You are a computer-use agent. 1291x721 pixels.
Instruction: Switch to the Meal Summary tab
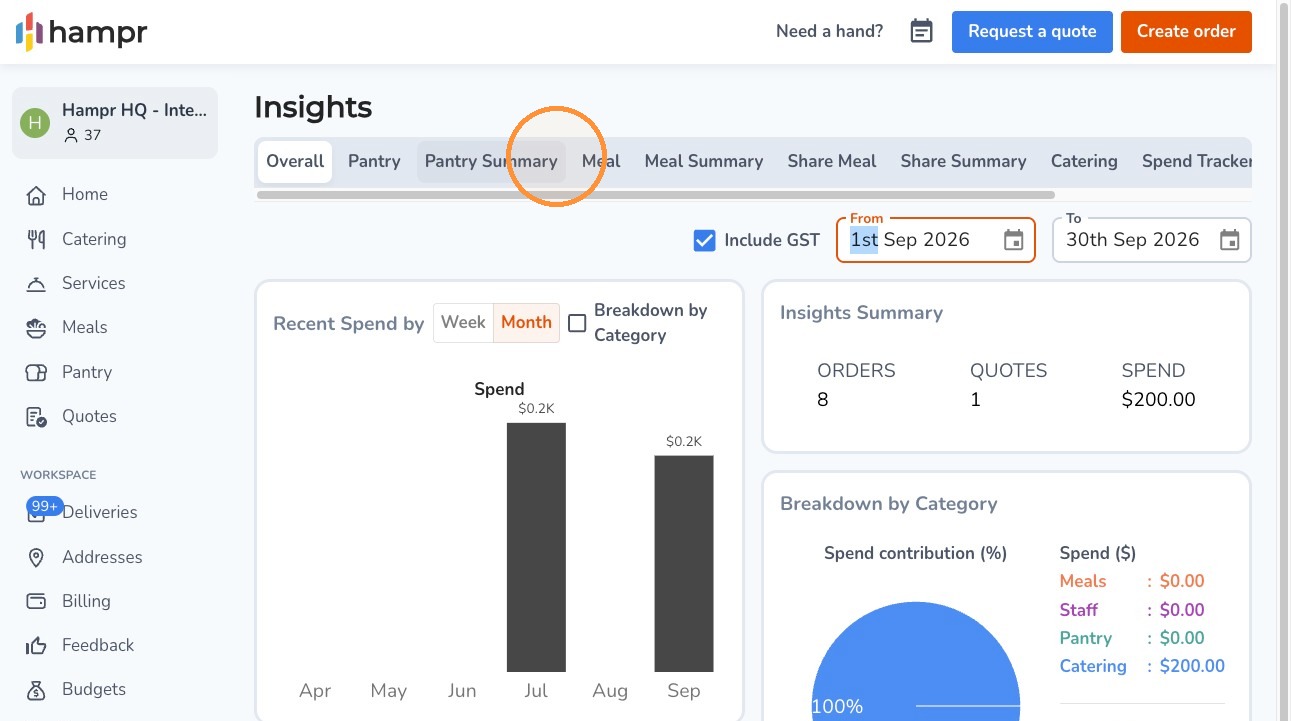pyautogui.click(x=704, y=161)
